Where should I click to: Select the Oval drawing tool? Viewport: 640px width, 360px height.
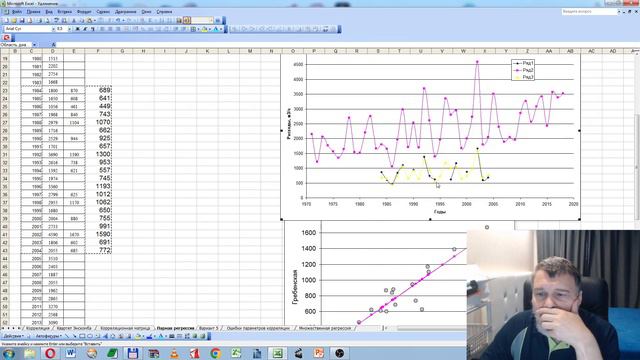[x=90, y=336]
